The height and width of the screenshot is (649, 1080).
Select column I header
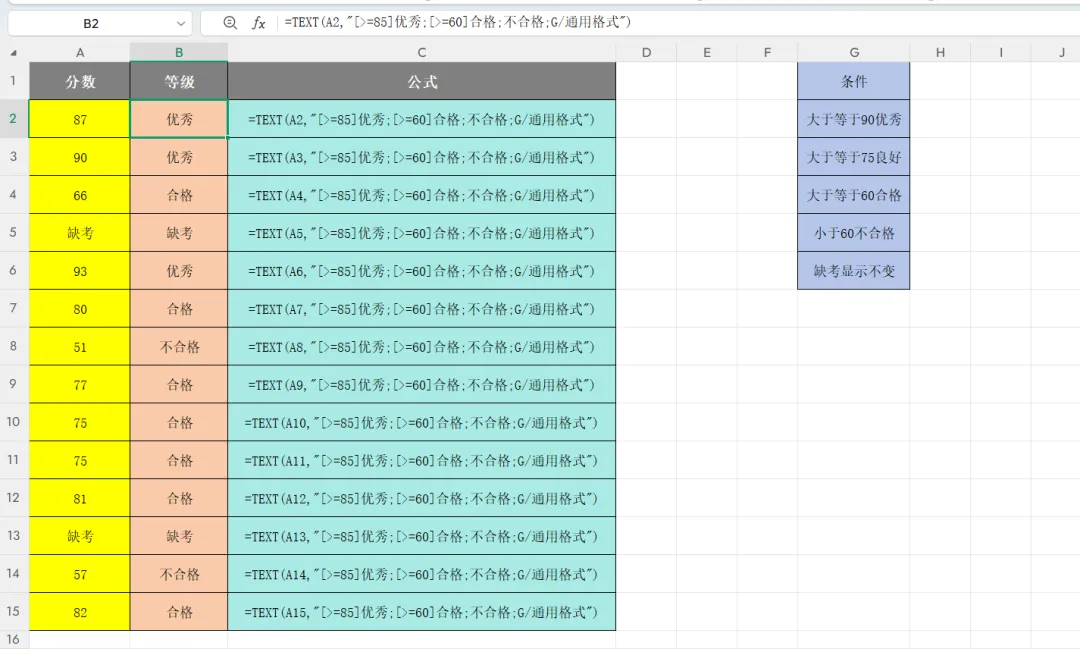pyautogui.click(x=1001, y=52)
